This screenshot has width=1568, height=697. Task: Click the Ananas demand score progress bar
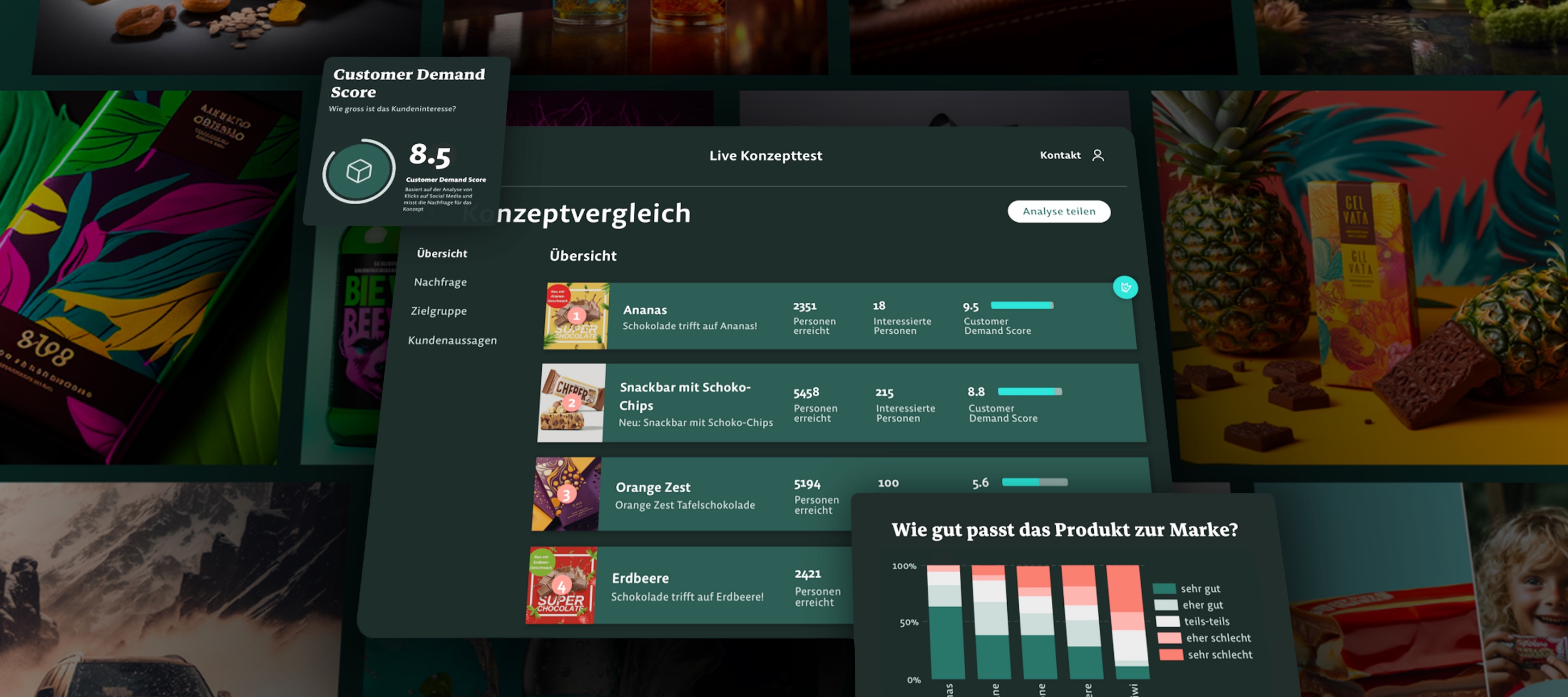1021,305
